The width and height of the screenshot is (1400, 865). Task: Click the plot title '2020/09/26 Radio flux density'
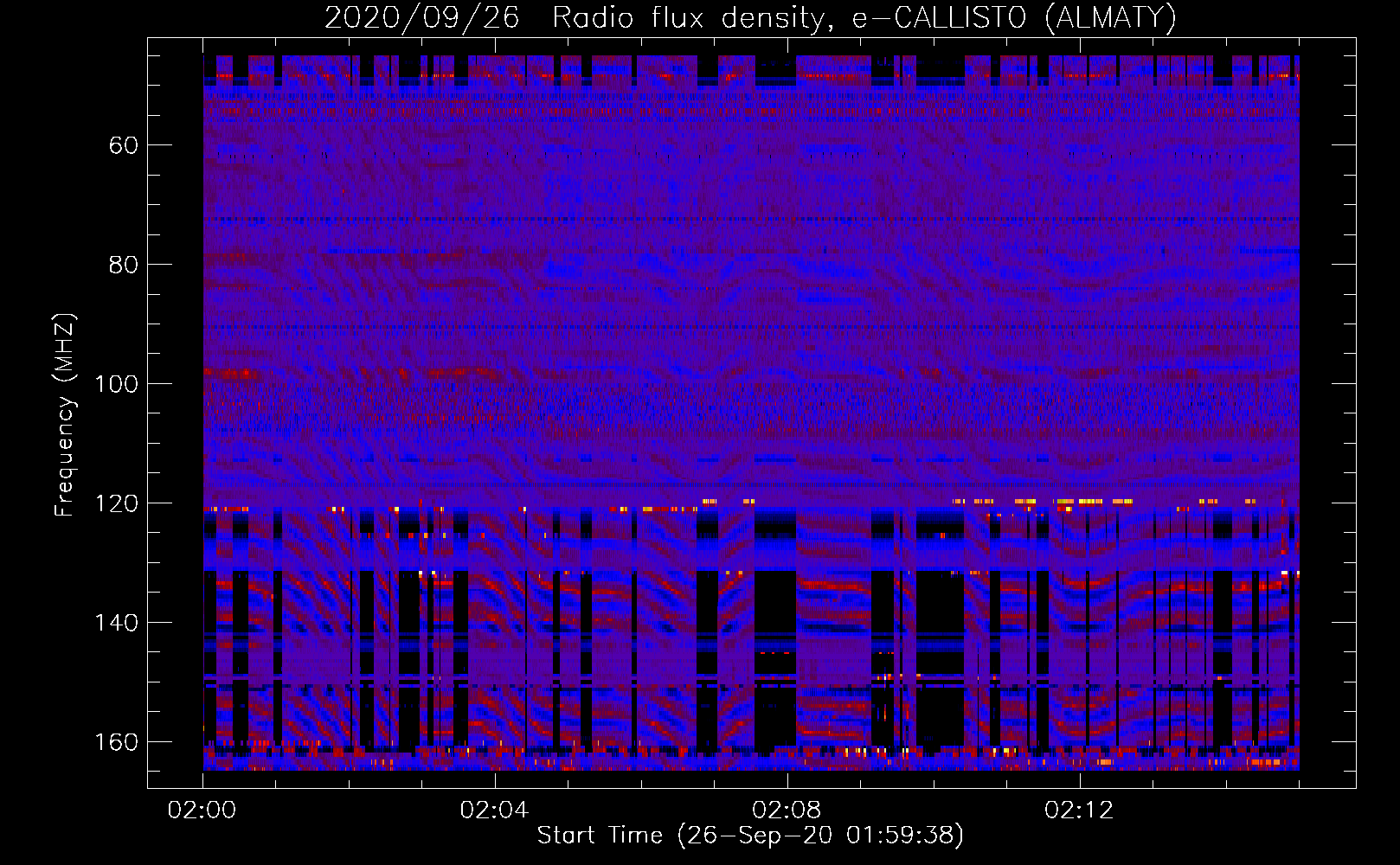pyautogui.click(x=750, y=18)
